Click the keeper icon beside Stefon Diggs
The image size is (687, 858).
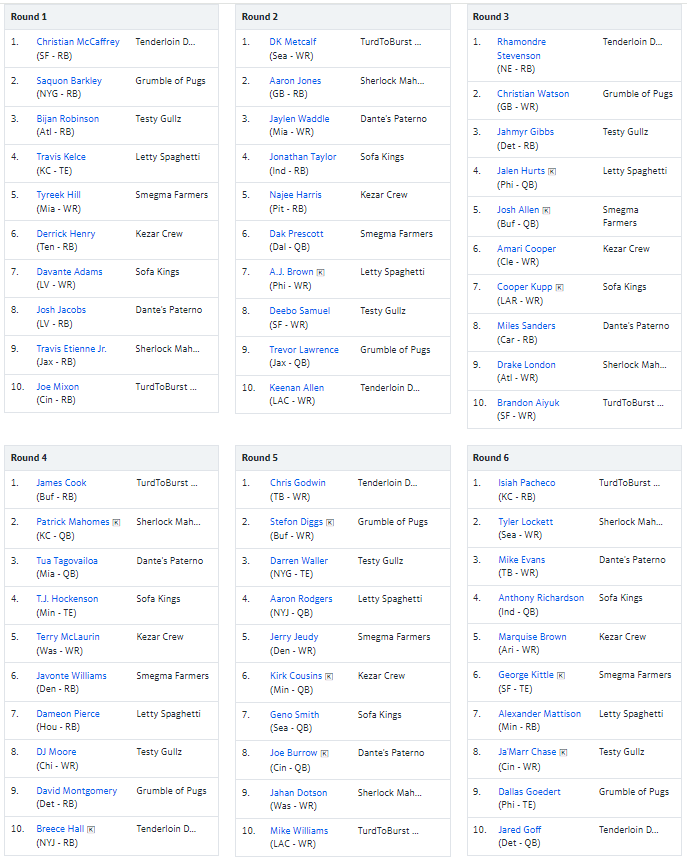pos(330,523)
